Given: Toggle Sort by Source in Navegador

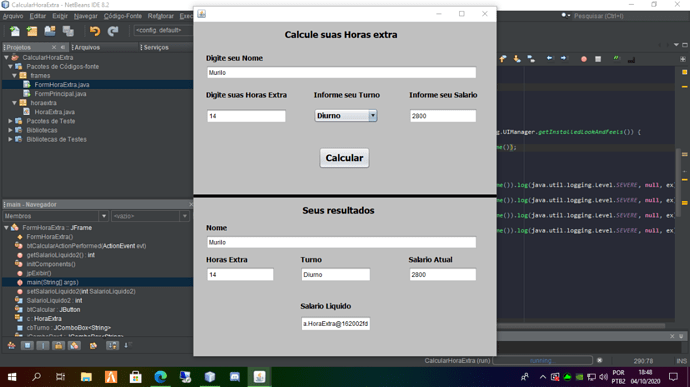Looking at the screenshot, I should [128, 346].
